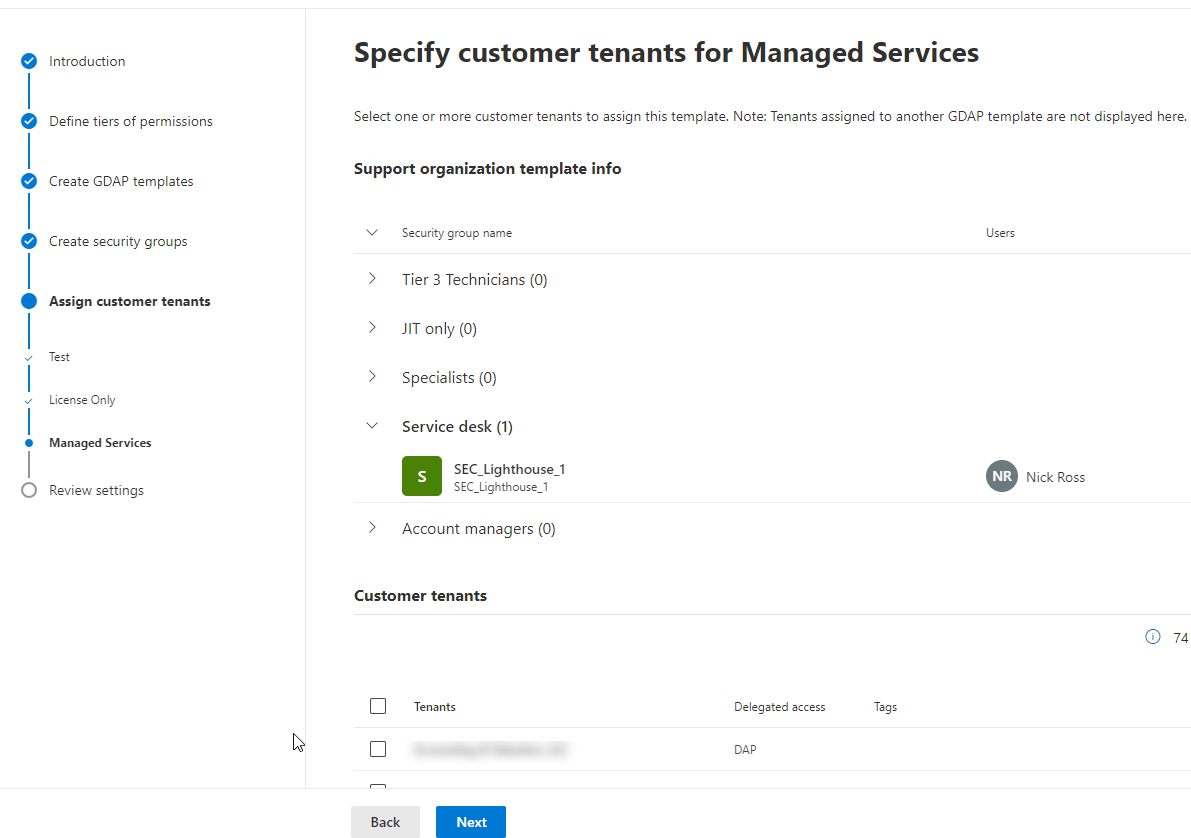Click the Review settings step circle icon
1191x838 pixels.
pyautogui.click(x=29, y=490)
